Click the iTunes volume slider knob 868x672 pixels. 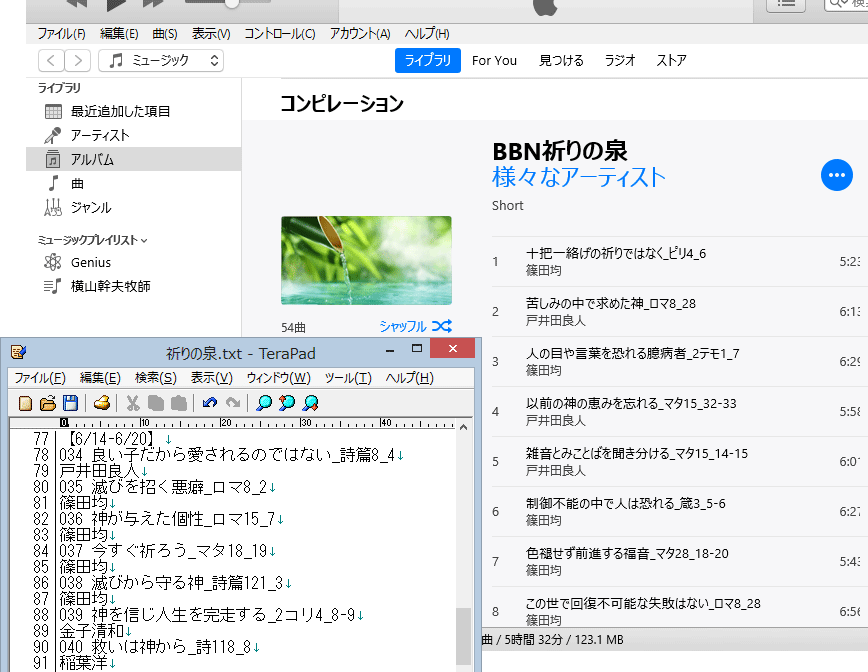coord(232,3)
